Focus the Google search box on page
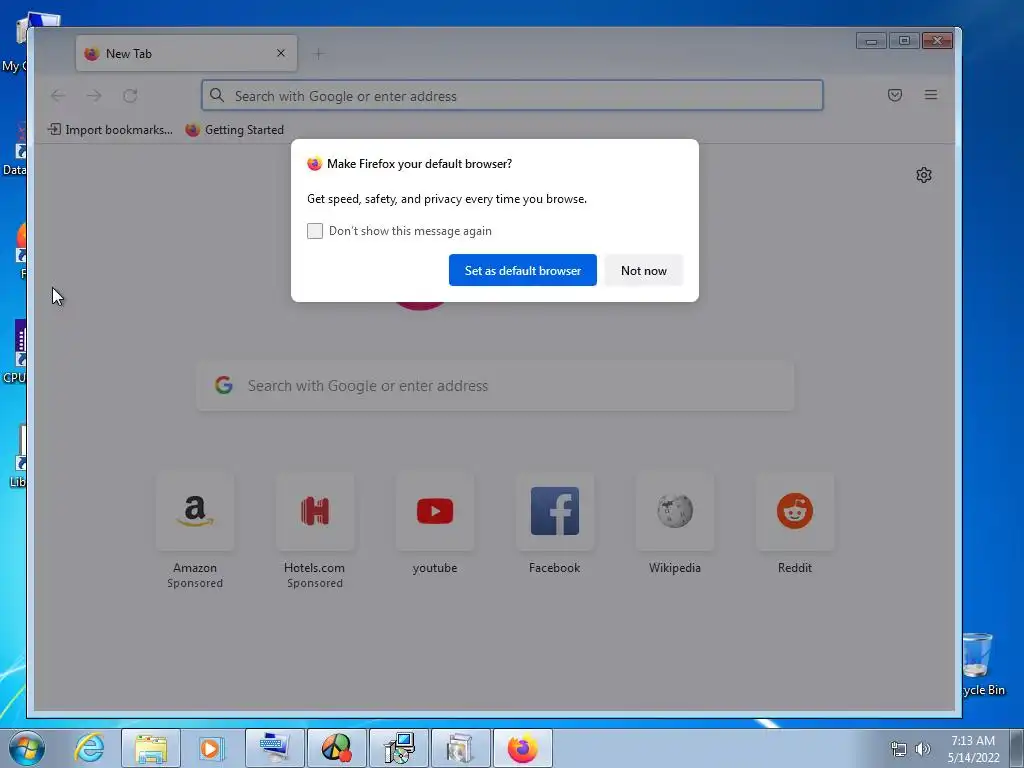Image resolution: width=1024 pixels, height=768 pixels. click(495, 386)
